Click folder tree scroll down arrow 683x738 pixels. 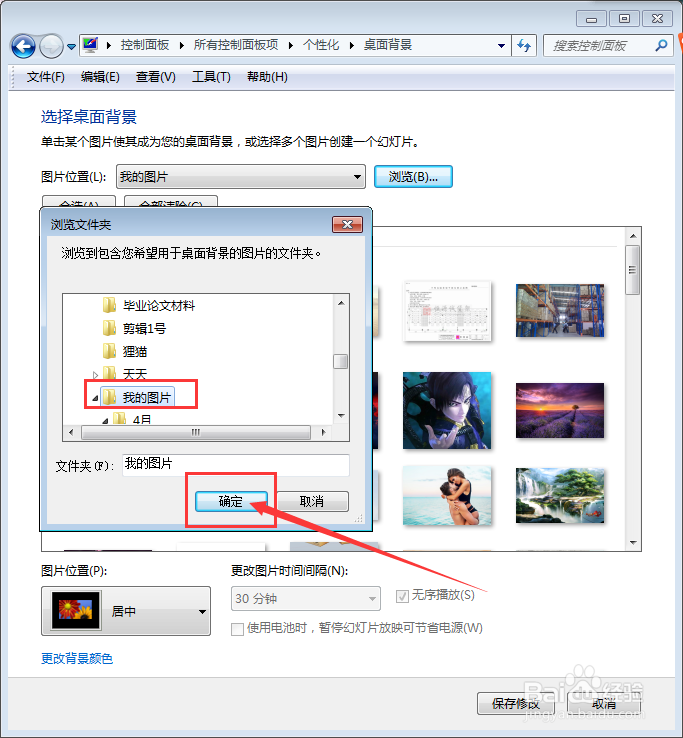pyautogui.click(x=341, y=416)
